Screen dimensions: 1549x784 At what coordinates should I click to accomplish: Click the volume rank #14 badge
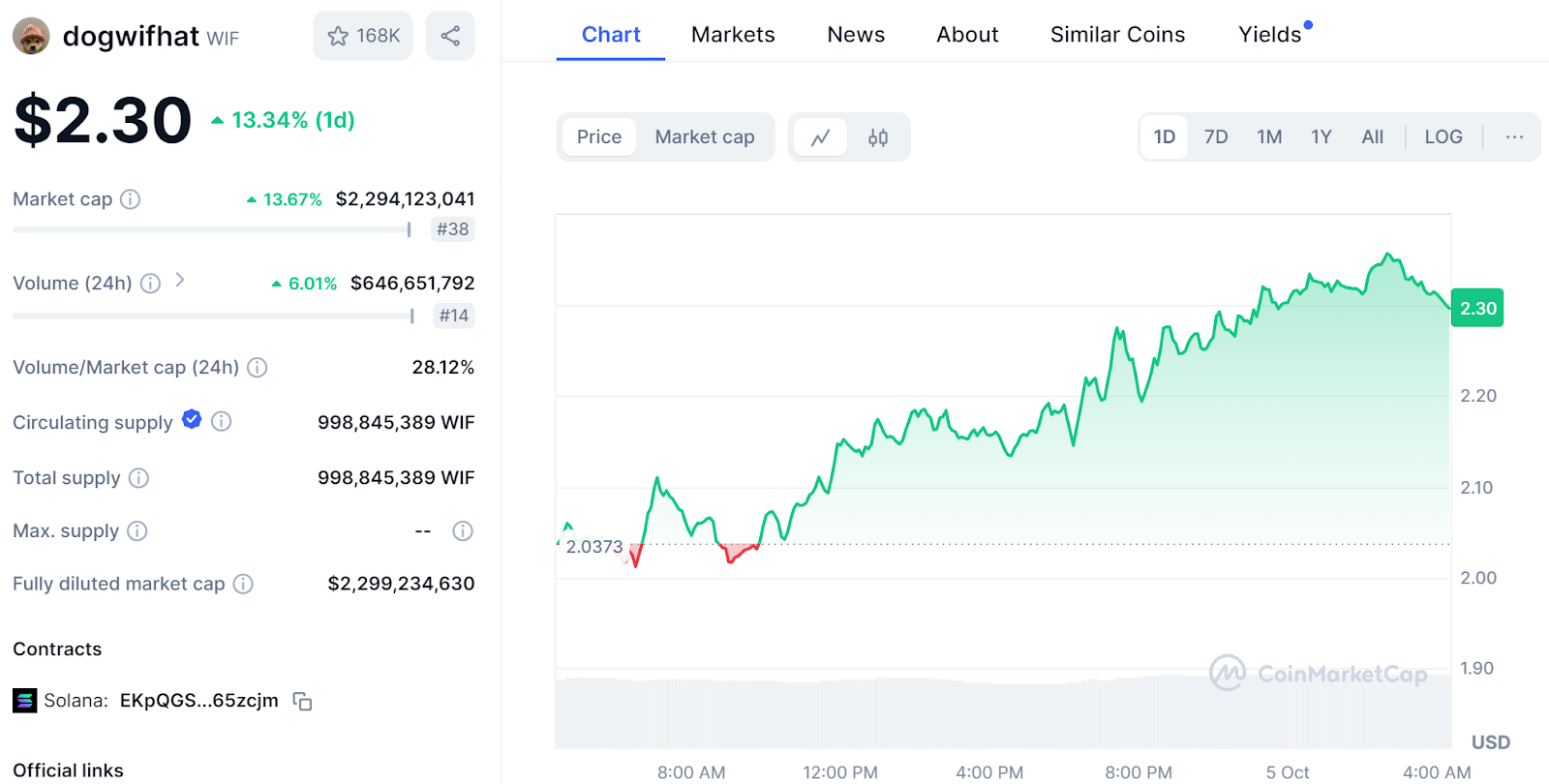pos(453,316)
